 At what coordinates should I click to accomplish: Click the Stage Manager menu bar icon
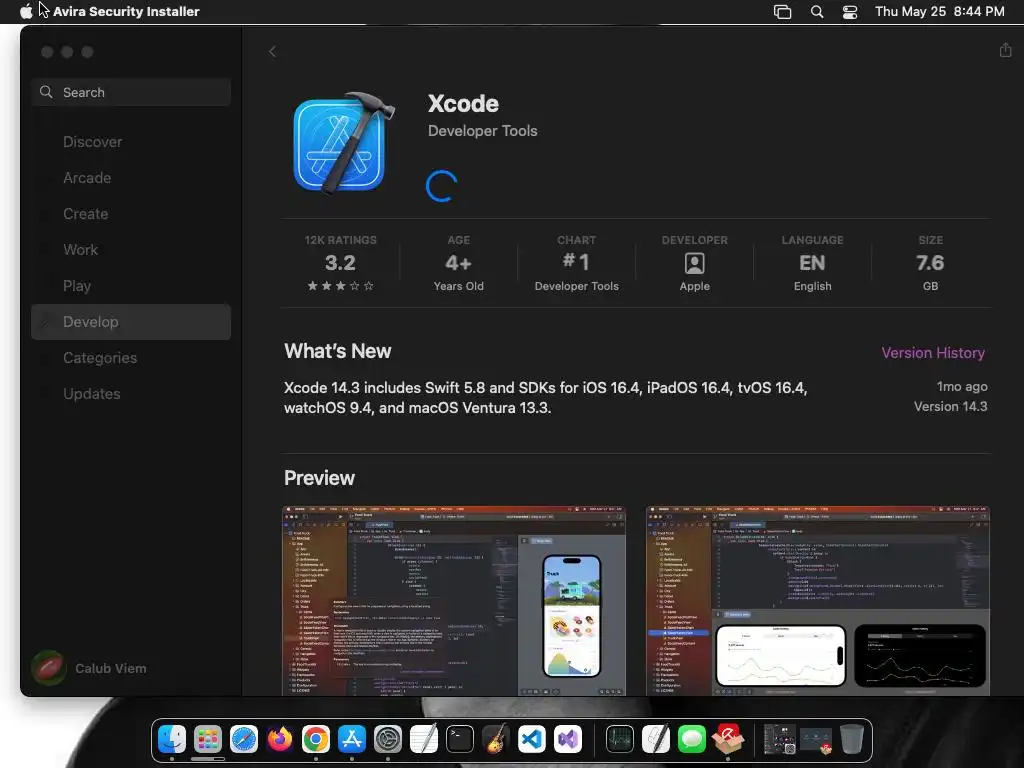[x=782, y=11]
